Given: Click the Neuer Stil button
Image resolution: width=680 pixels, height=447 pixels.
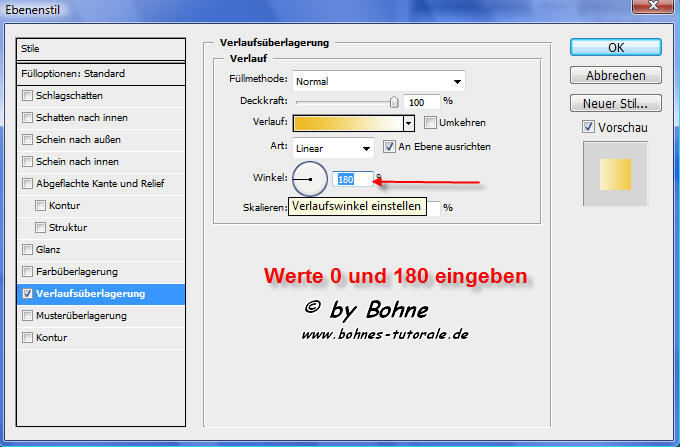Looking at the screenshot, I should pos(616,103).
